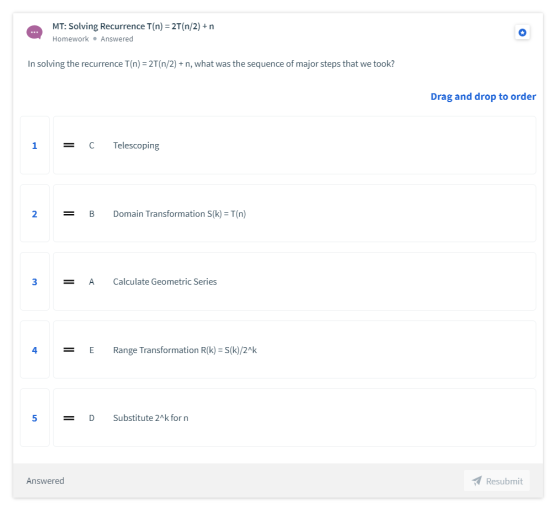Click position number 1 box

coord(35,145)
